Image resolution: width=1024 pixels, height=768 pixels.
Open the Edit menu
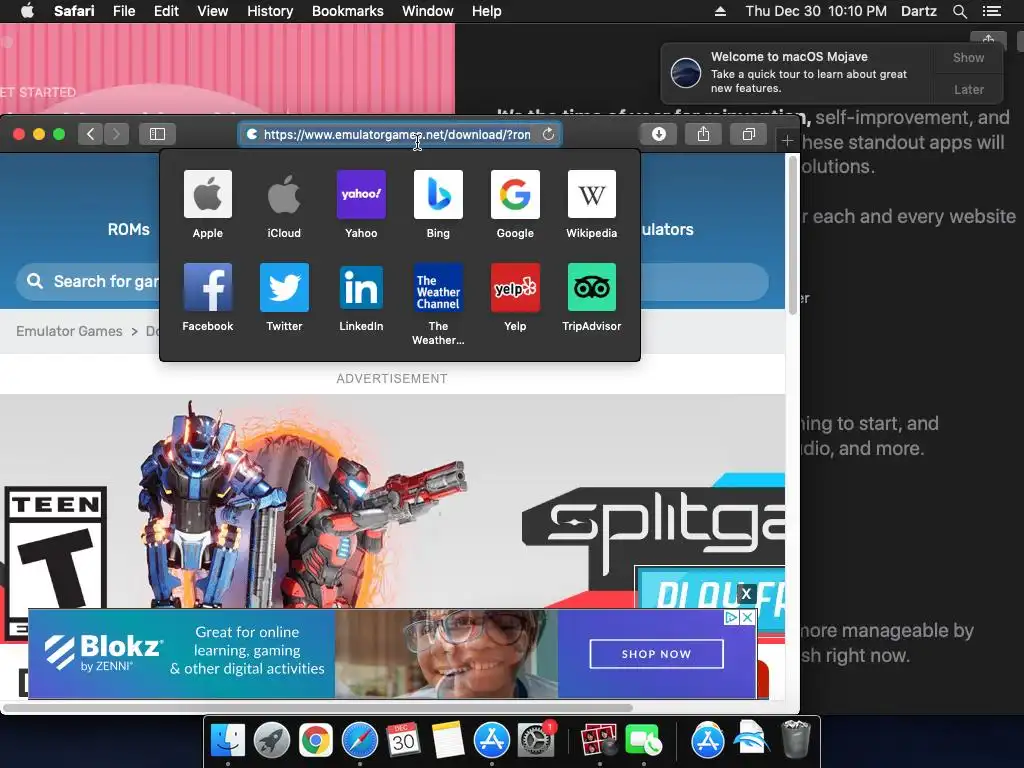167,11
